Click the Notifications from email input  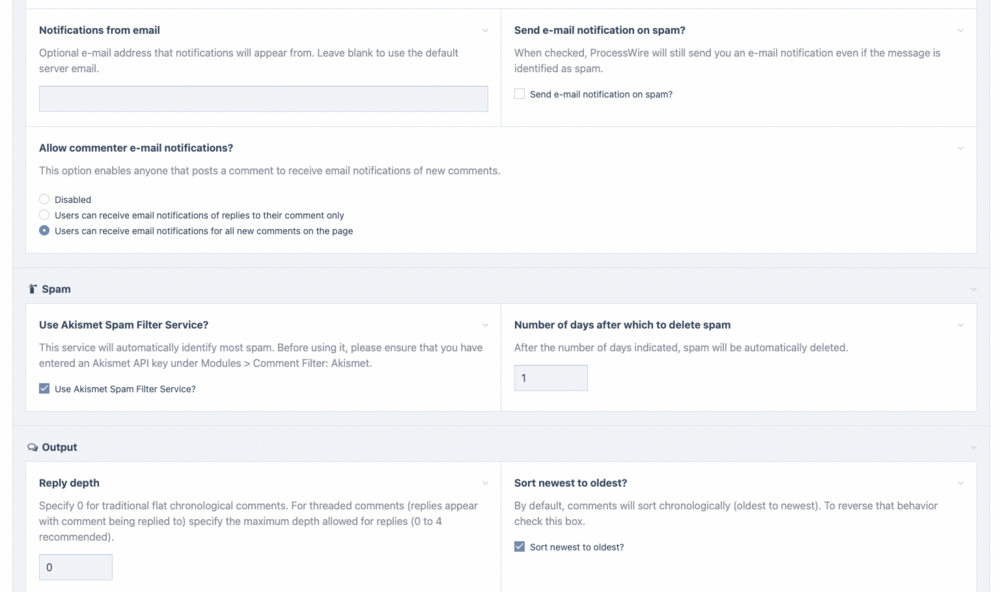263,98
